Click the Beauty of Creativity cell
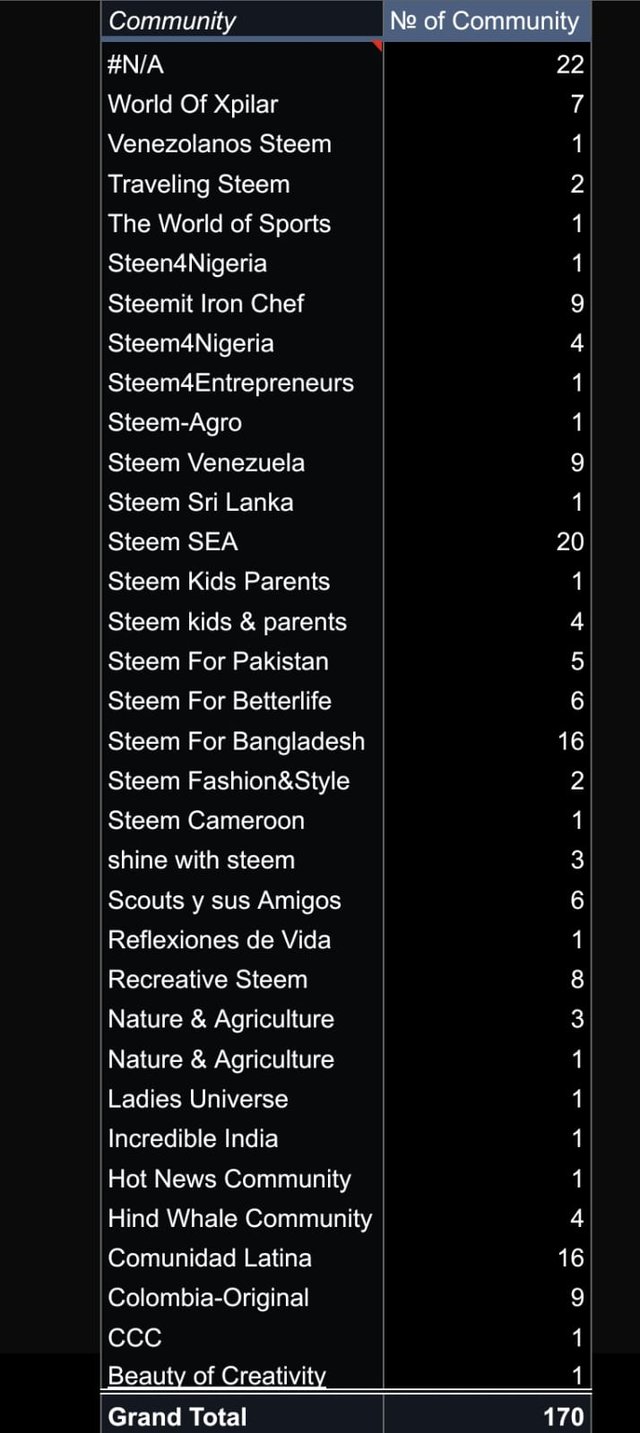 click(242, 1375)
